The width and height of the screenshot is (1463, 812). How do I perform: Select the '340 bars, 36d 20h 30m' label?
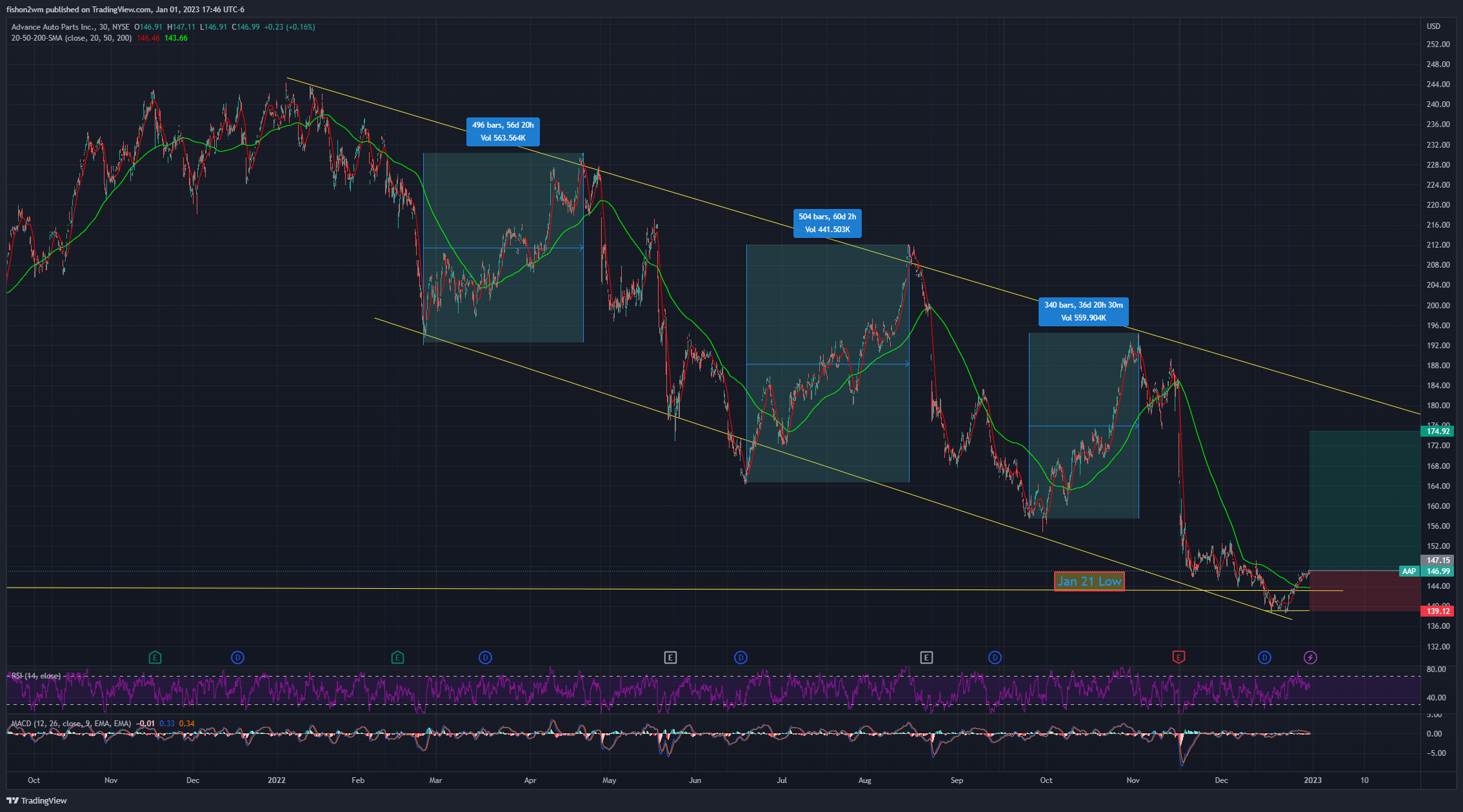[1084, 312]
